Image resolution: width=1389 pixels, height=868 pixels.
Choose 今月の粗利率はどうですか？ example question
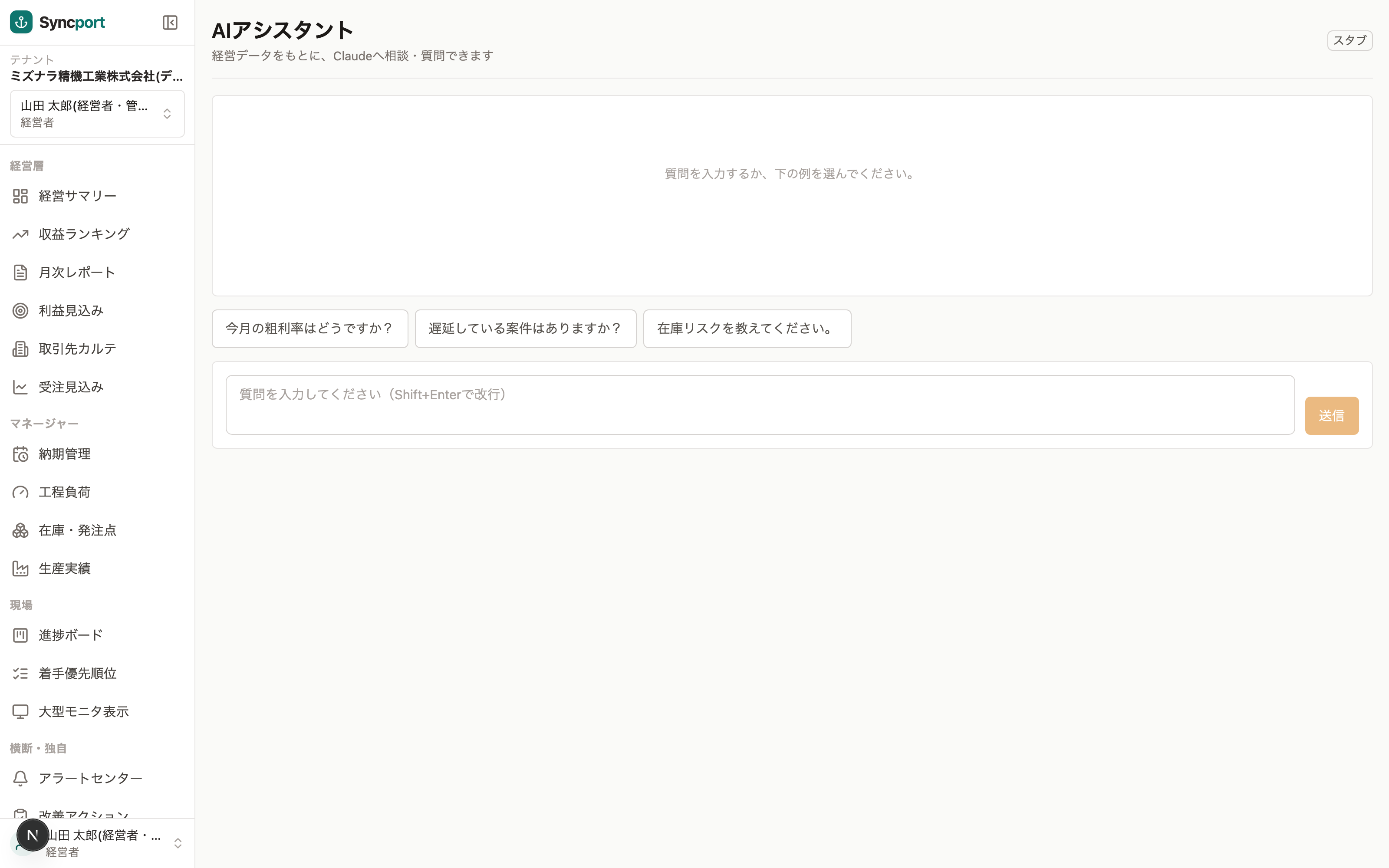tap(310, 329)
